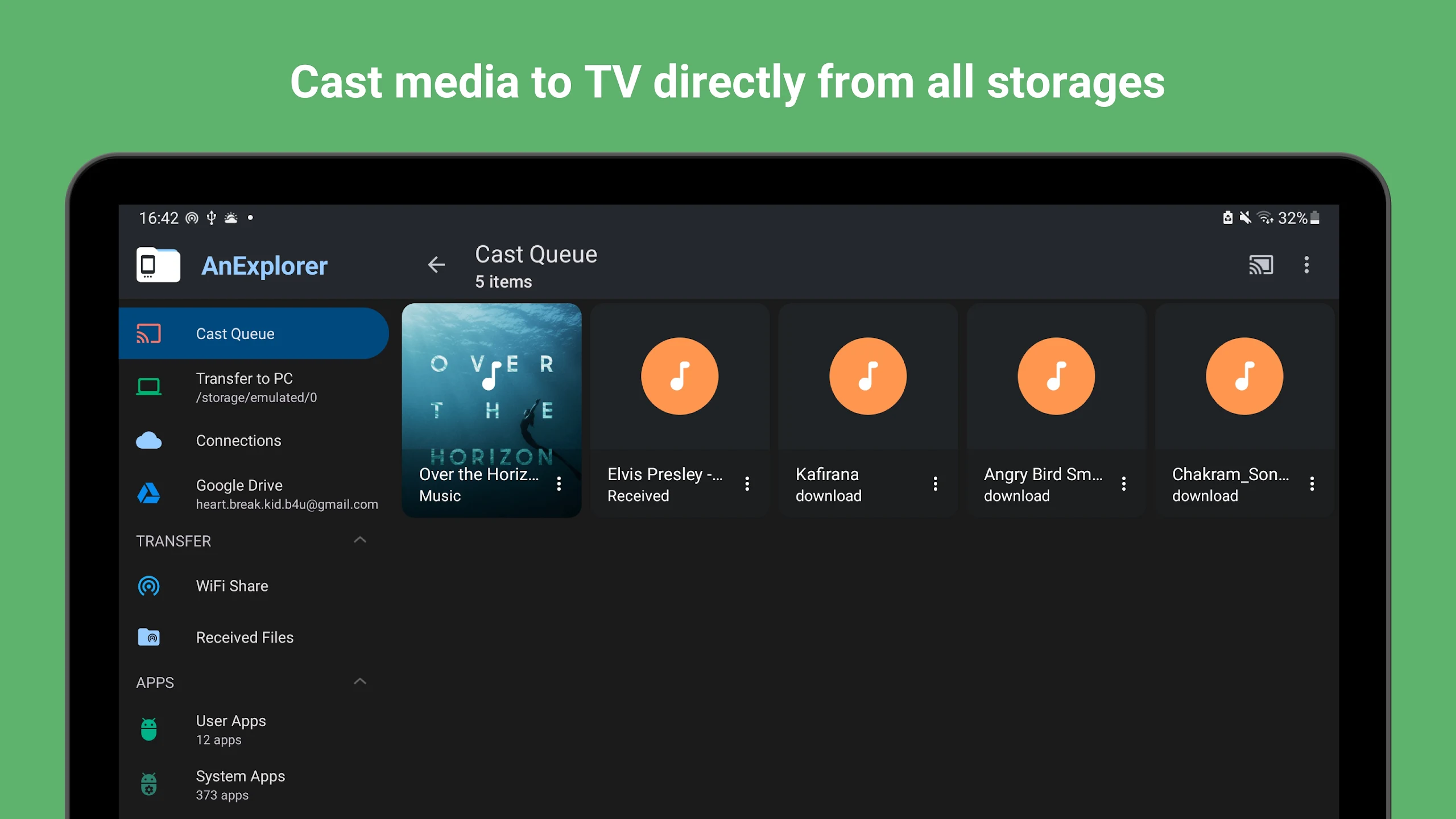This screenshot has height=819, width=1456.
Task: Click the System Apps android gear icon
Action: tap(148, 784)
